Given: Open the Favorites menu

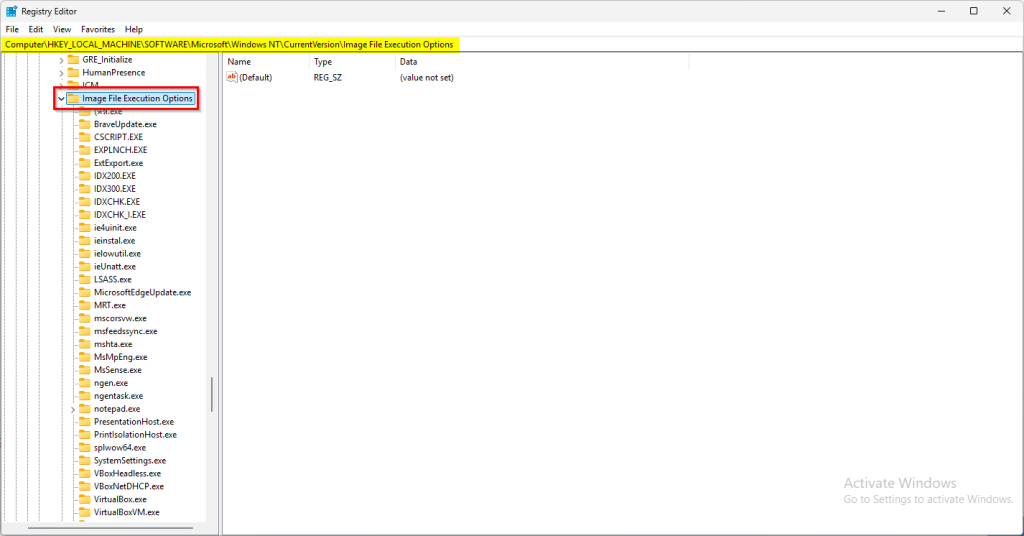Looking at the screenshot, I should tap(97, 30).
